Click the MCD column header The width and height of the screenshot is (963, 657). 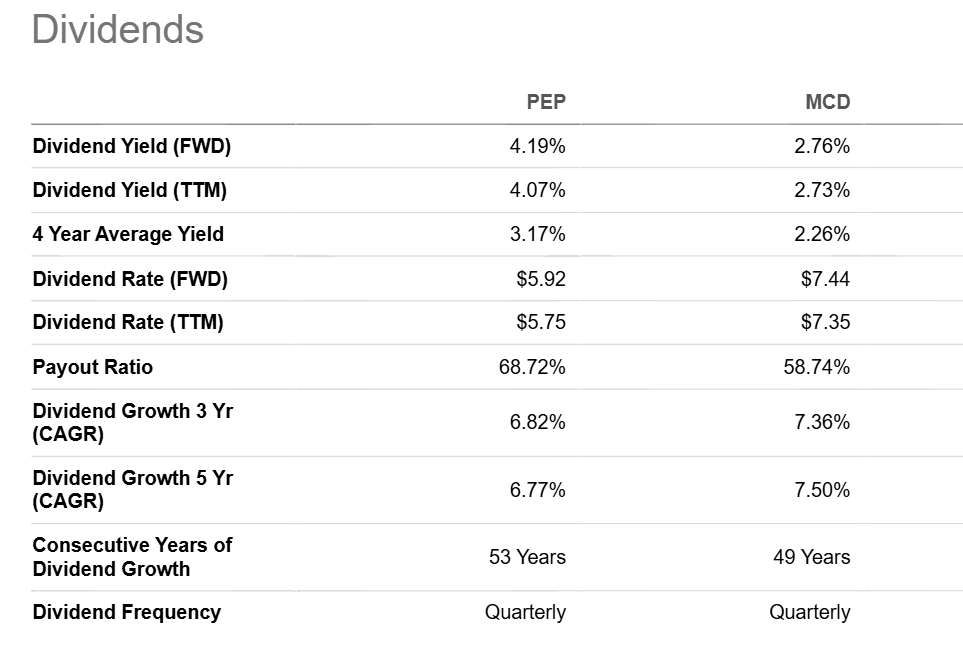click(827, 102)
